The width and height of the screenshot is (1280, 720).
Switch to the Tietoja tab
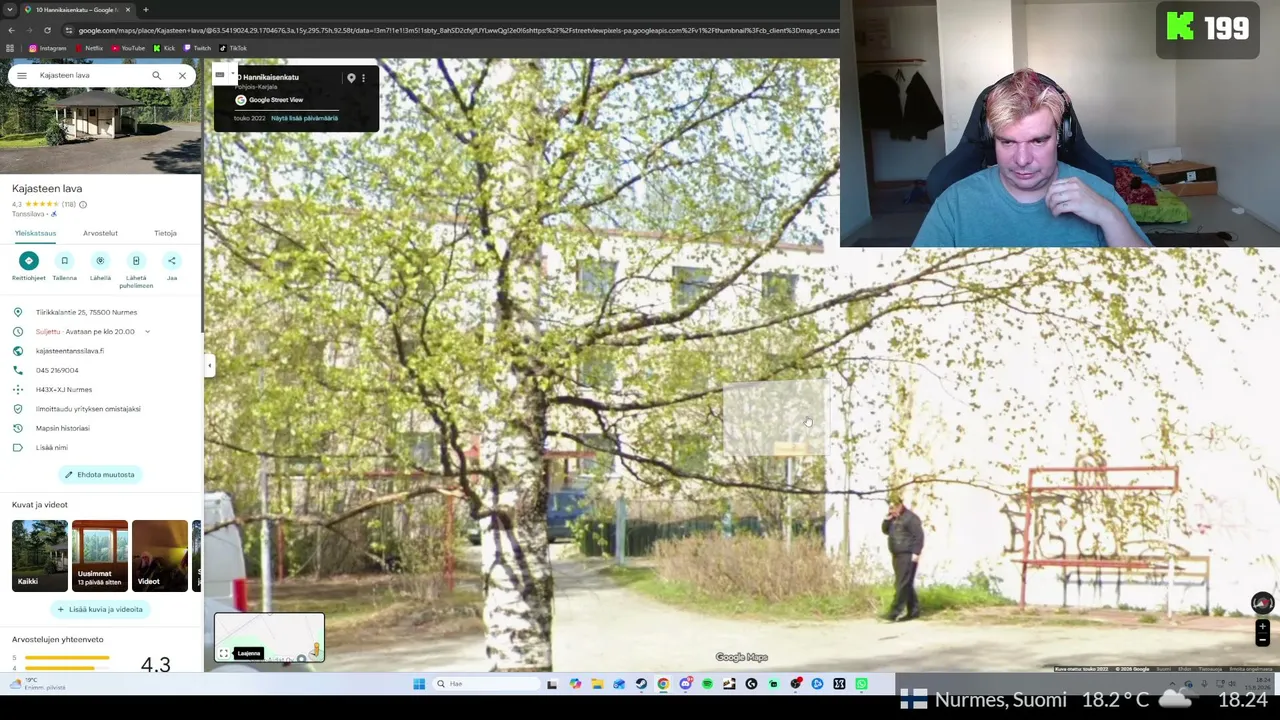165,233
